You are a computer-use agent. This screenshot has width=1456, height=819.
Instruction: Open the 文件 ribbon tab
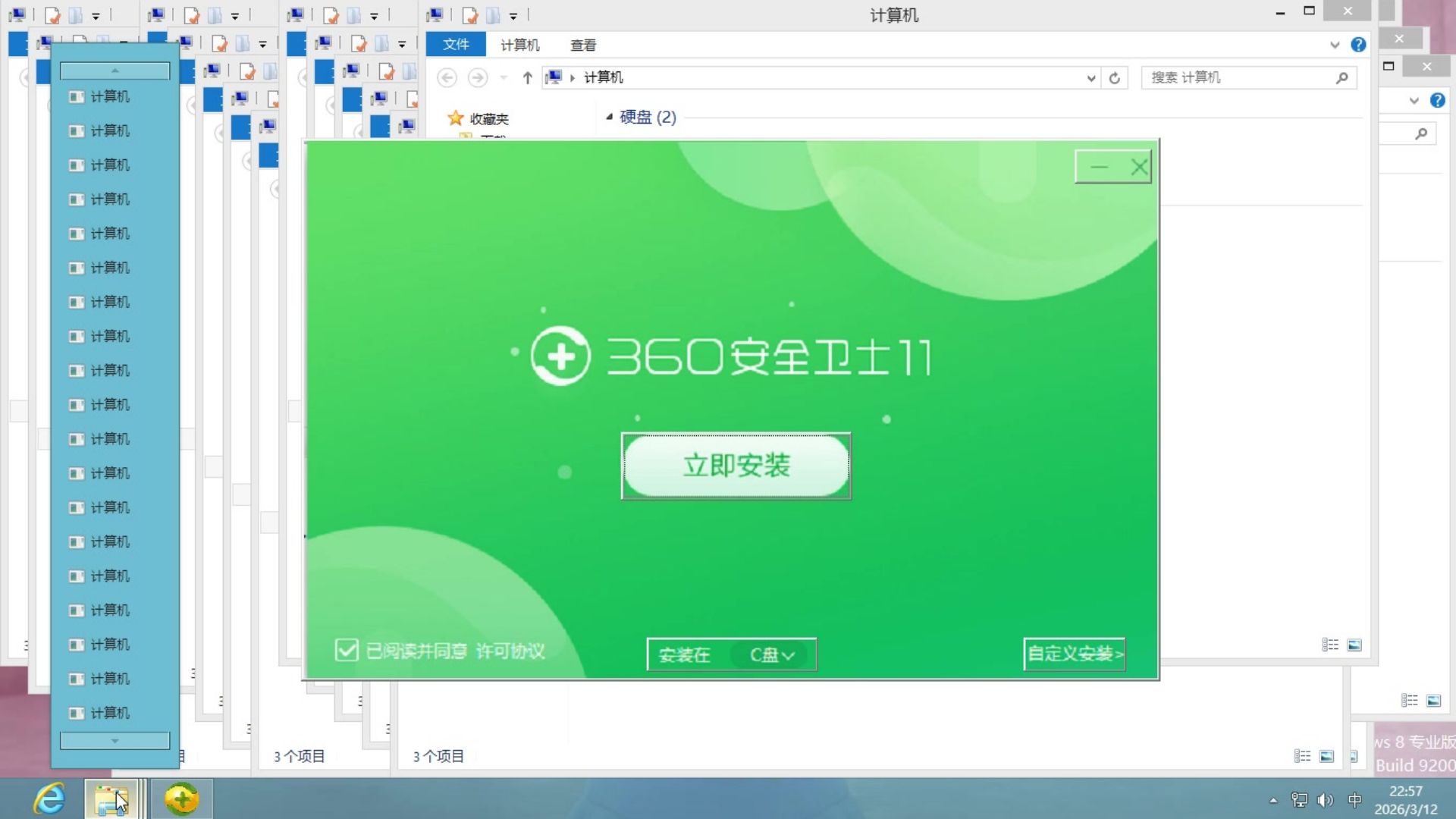(456, 45)
